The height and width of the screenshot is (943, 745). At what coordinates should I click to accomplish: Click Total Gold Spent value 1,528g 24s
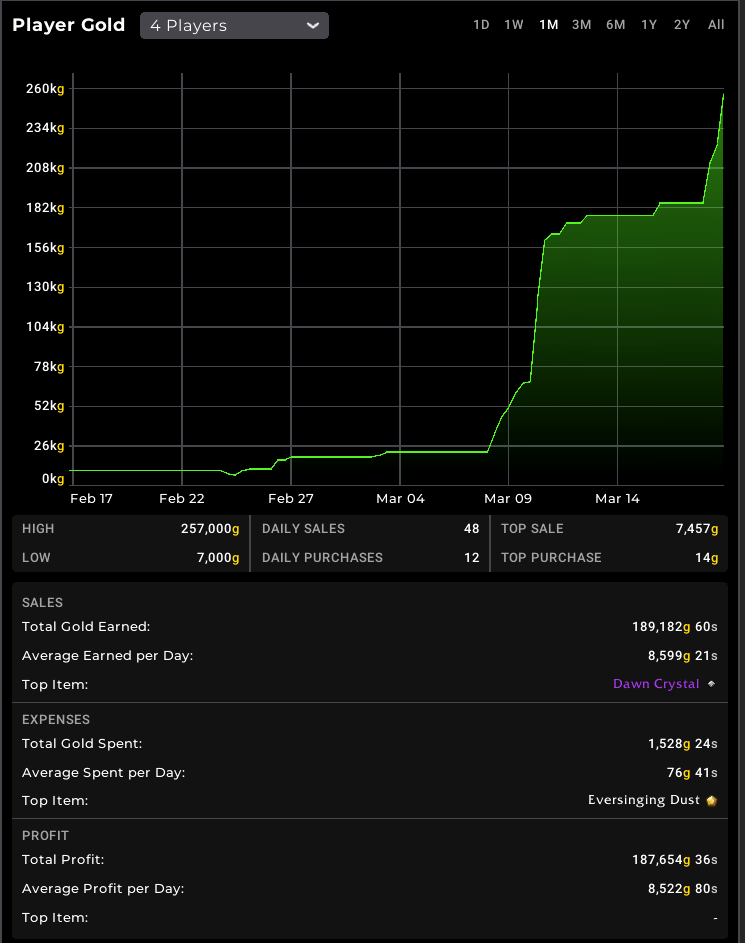pos(682,744)
